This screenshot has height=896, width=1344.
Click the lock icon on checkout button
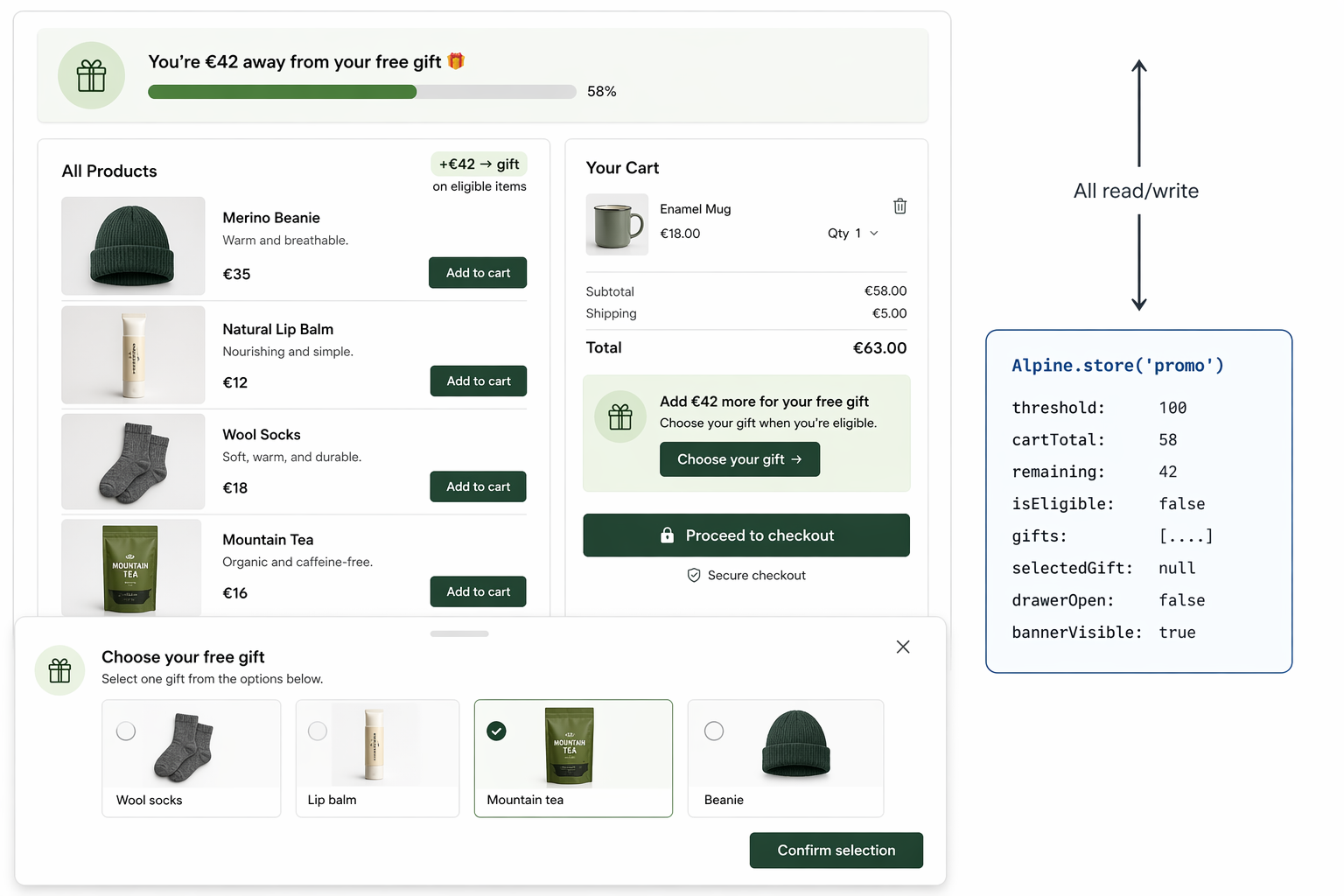(667, 535)
